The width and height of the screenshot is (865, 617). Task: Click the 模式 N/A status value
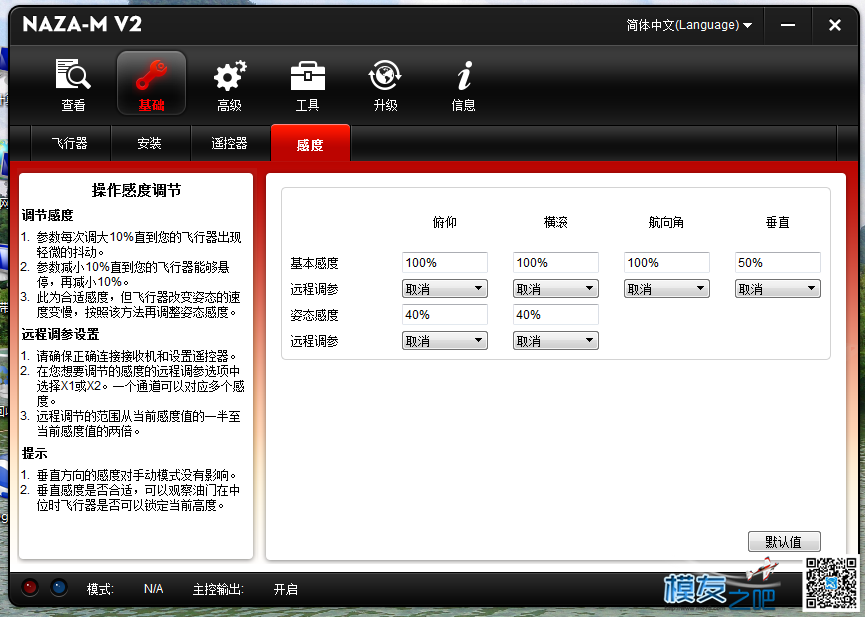pyautogui.click(x=153, y=589)
